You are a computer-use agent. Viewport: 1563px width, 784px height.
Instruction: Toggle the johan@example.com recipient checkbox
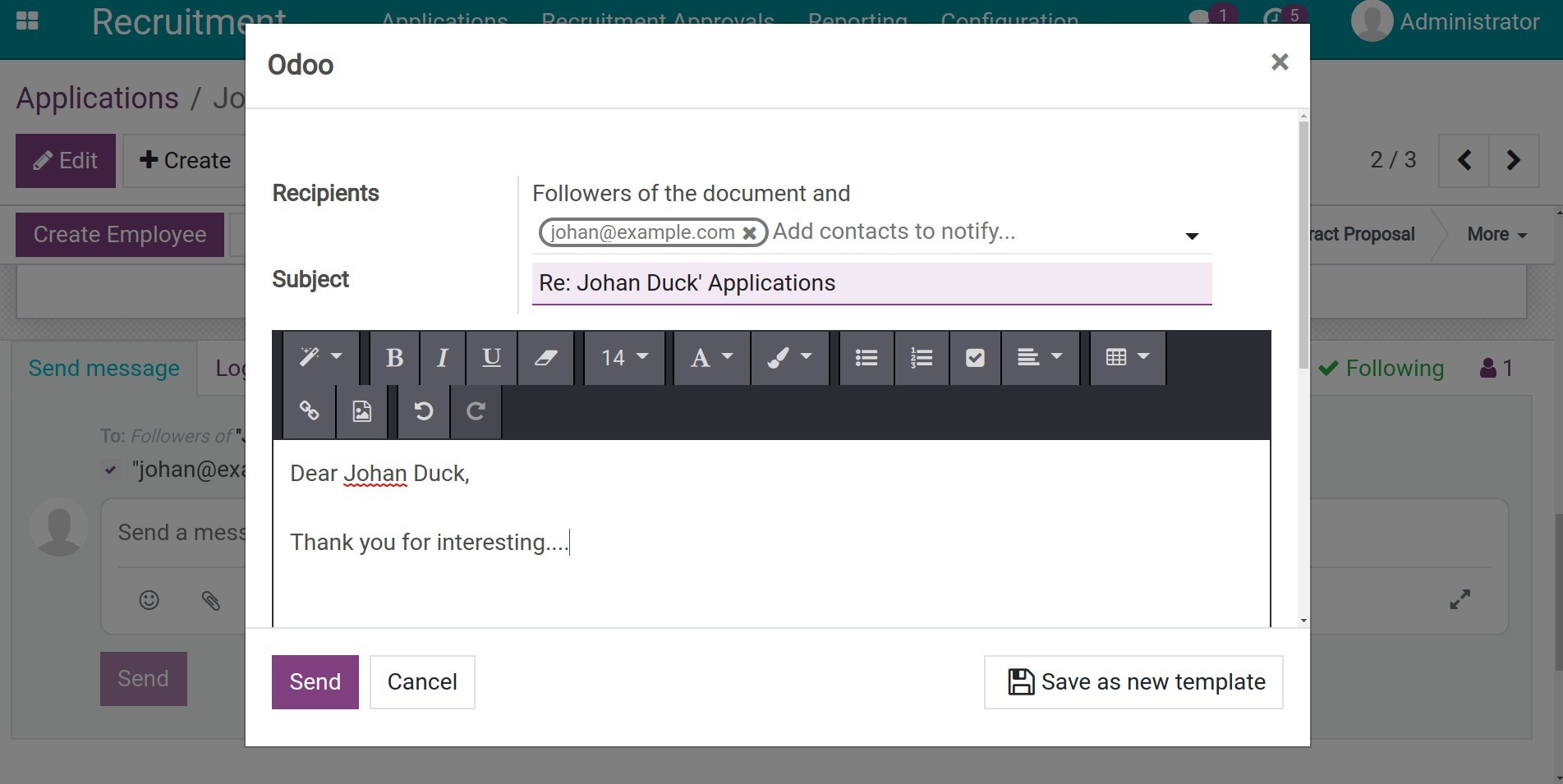(x=110, y=470)
